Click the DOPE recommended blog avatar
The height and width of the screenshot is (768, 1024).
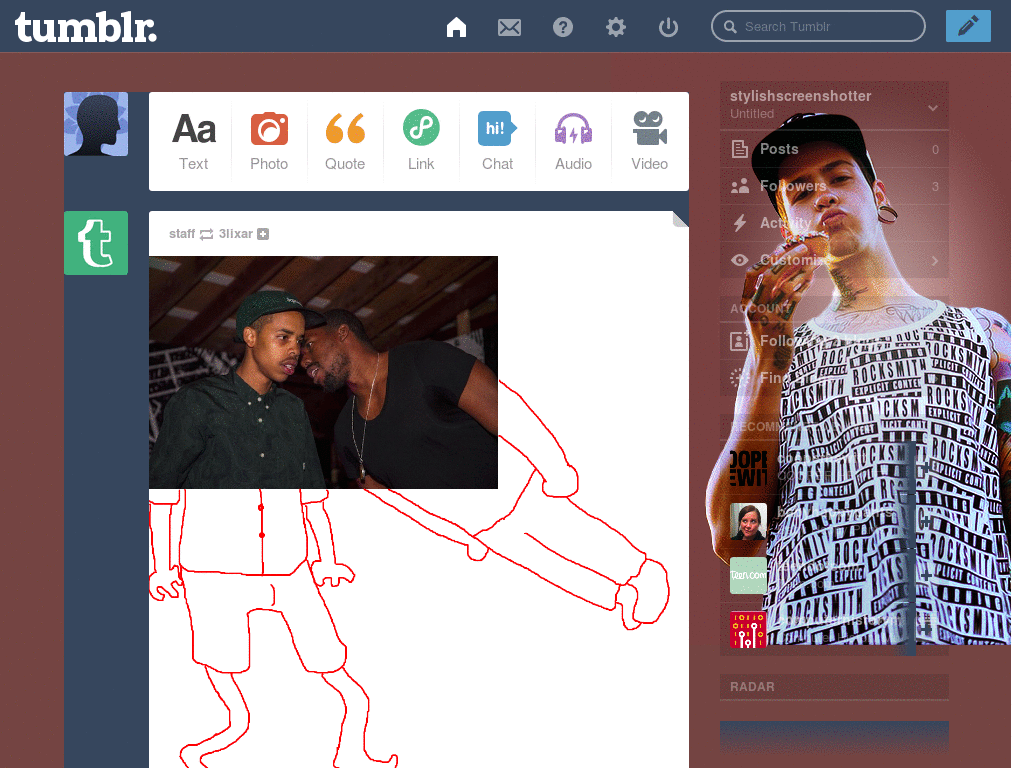tap(748, 468)
